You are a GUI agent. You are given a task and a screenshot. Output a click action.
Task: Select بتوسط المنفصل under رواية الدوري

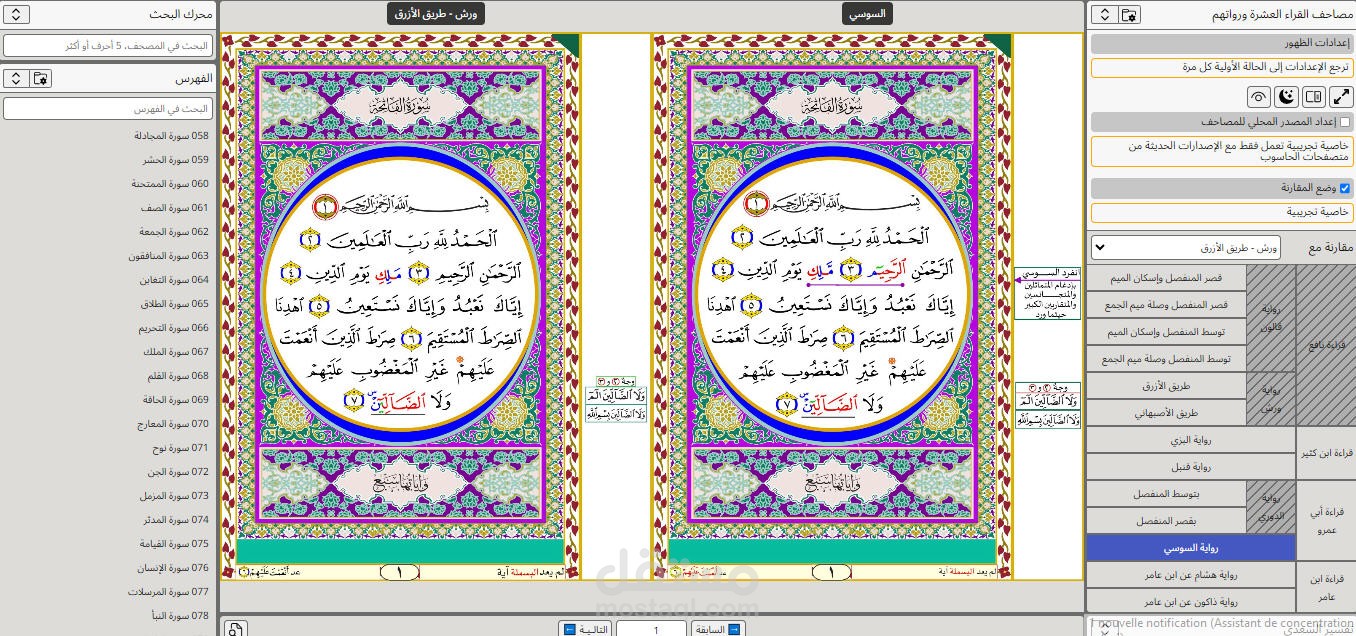tap(1167, 494)
